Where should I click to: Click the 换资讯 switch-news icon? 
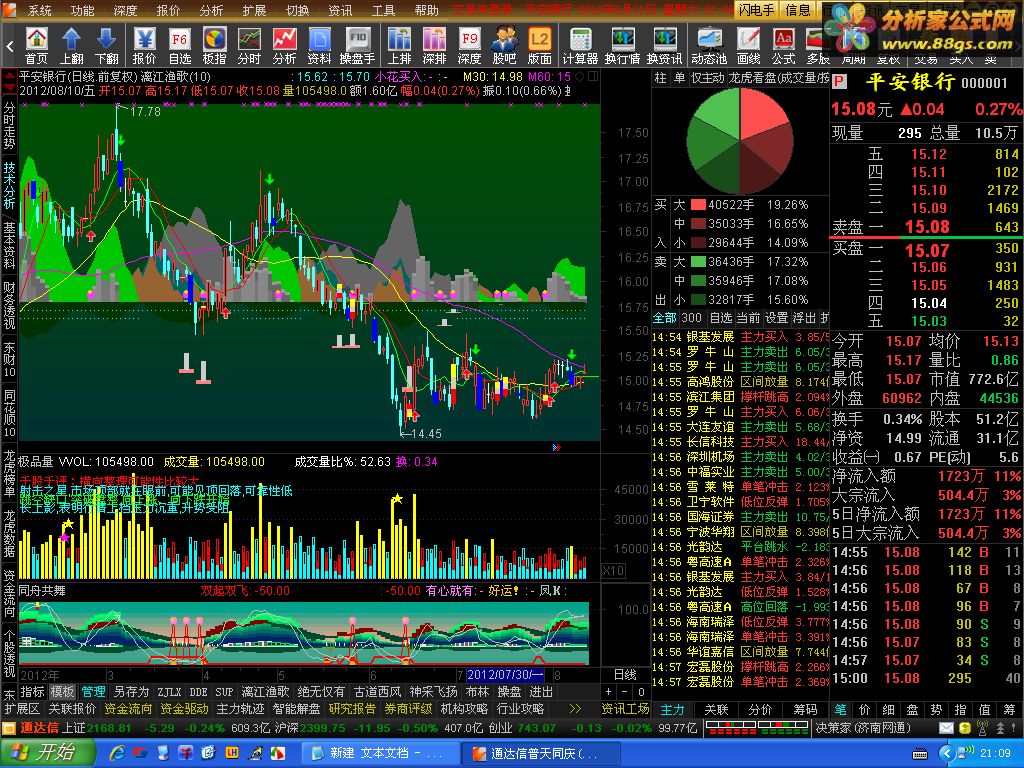click(664, 46)
